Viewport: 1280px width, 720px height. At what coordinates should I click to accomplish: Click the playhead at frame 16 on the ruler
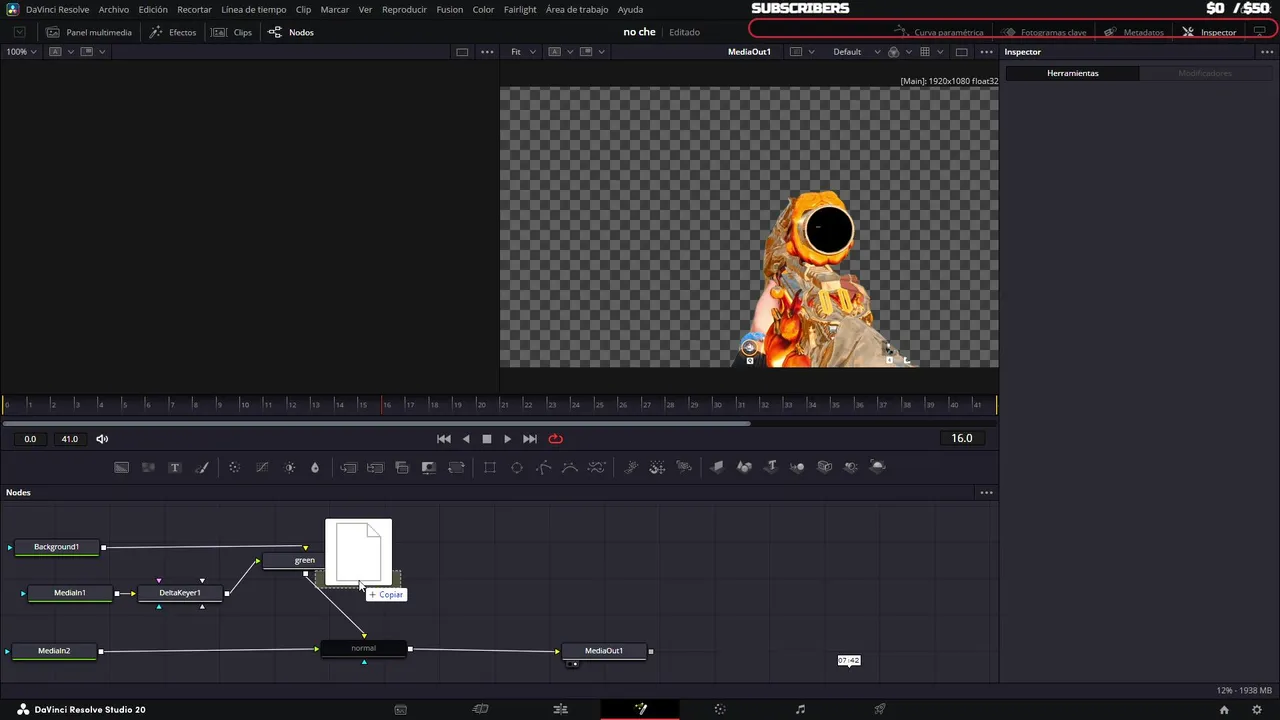pos(386,404)
